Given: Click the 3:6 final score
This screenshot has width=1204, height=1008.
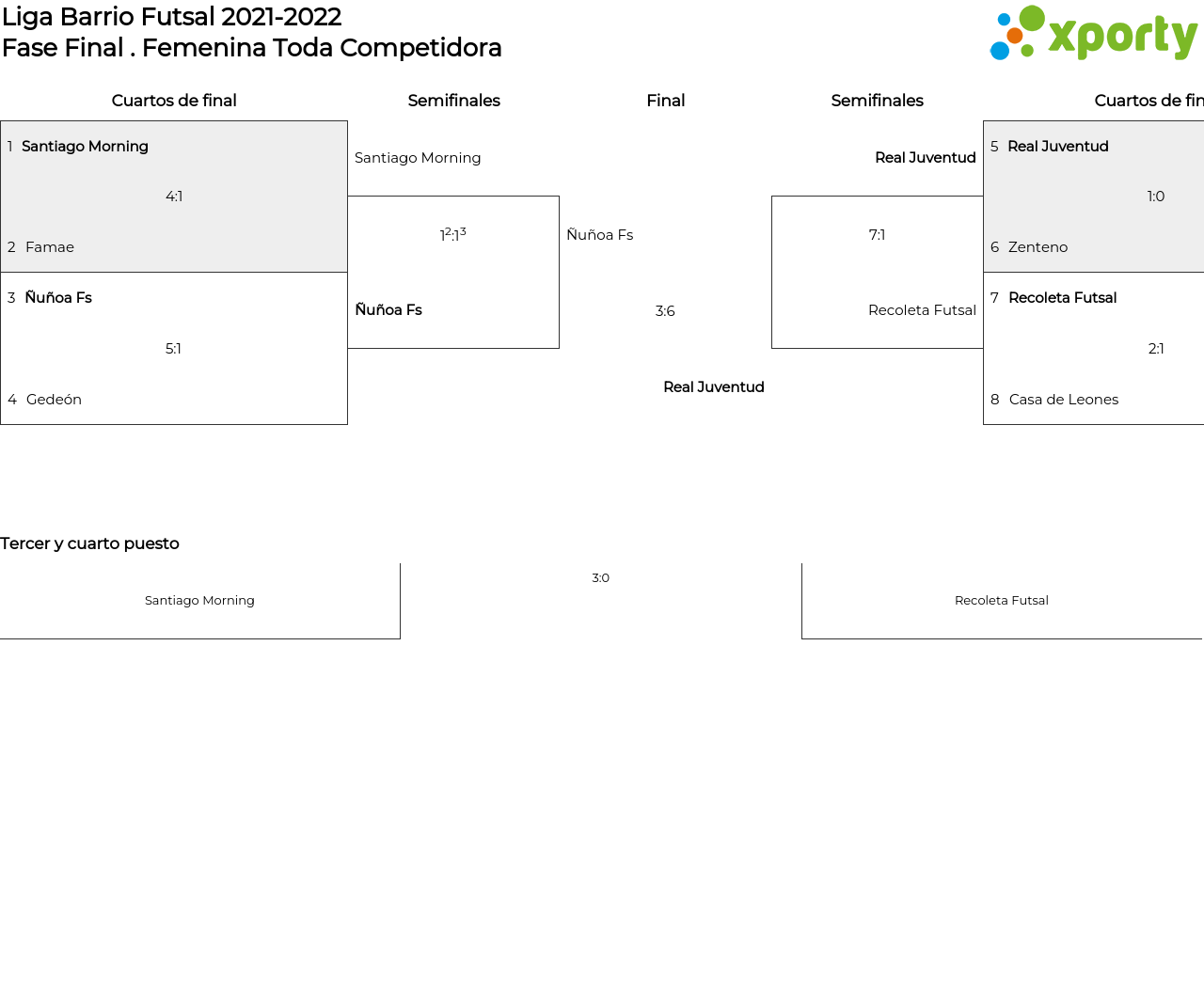Looking at the screenshot, I should point(665,311).
